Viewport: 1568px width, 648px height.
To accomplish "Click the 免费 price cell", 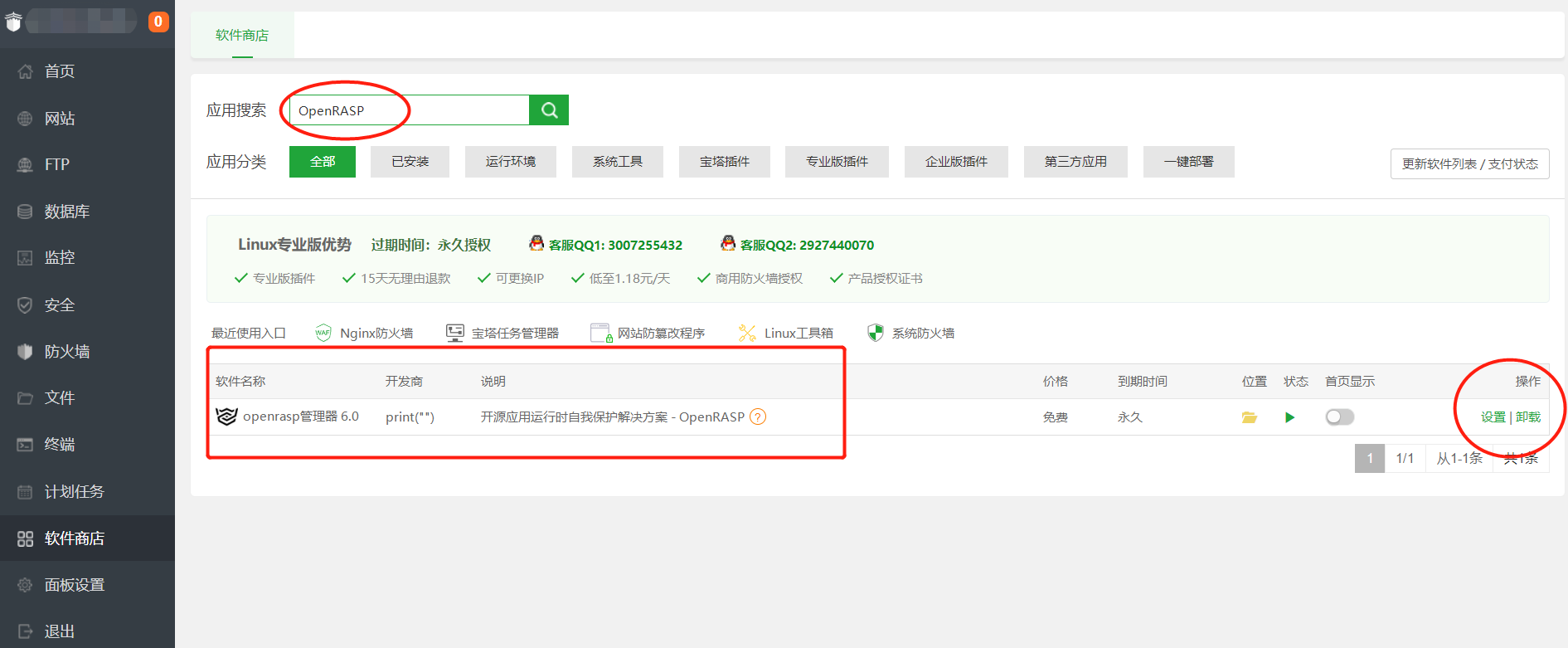I will (1056, 417).
